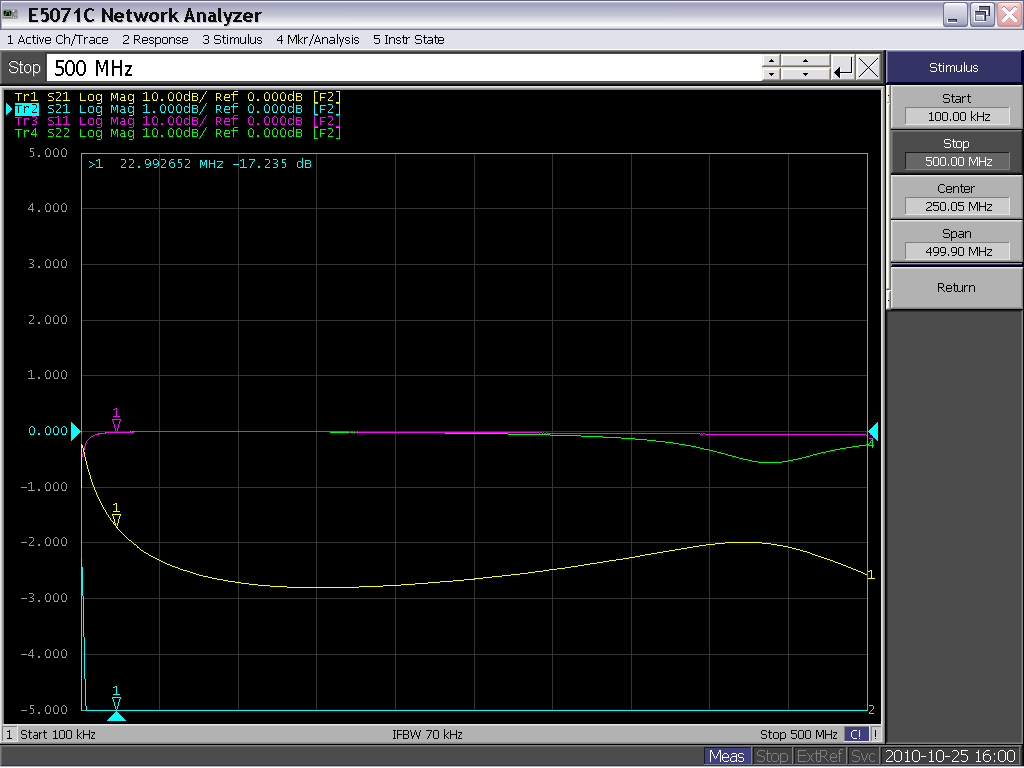Click left cyan reference position arrow at 0.000

tap(75, 431)
